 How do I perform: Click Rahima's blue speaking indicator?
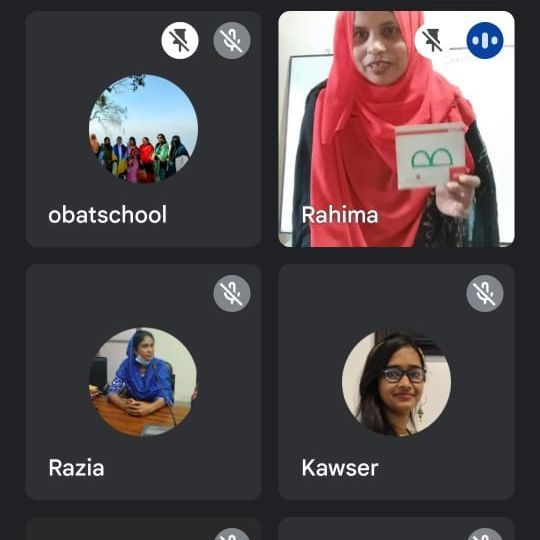click(x=485, y=41)
